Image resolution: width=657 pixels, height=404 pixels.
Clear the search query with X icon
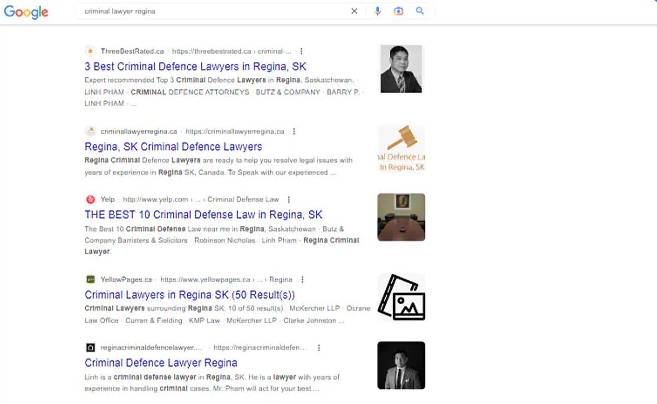tap(354, 11)
